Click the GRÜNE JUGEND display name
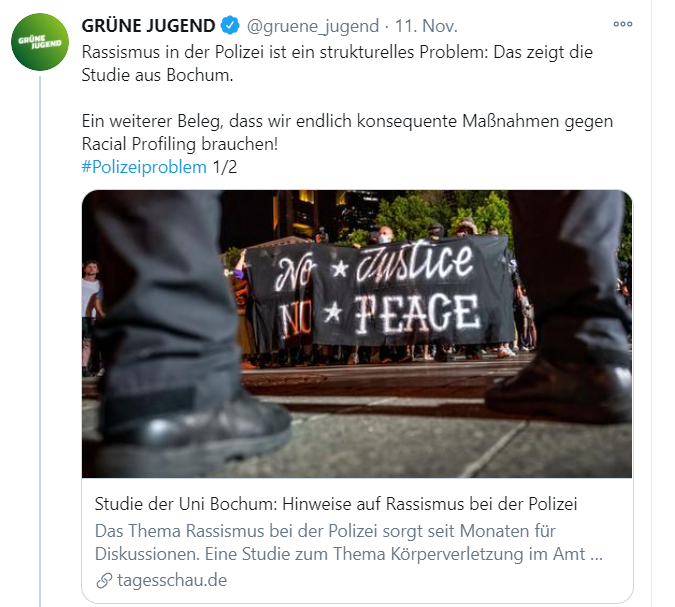The height and width of the screenshot is (607, 675). [148, 26]
